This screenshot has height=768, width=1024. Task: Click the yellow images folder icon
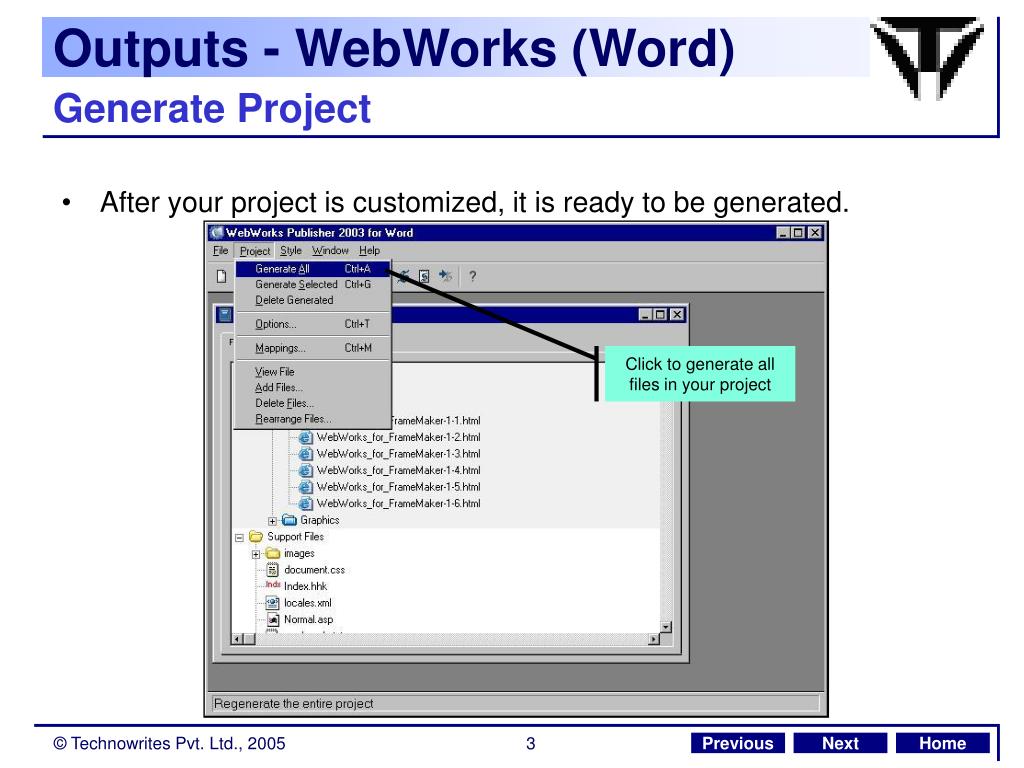(x=272, y=553)
